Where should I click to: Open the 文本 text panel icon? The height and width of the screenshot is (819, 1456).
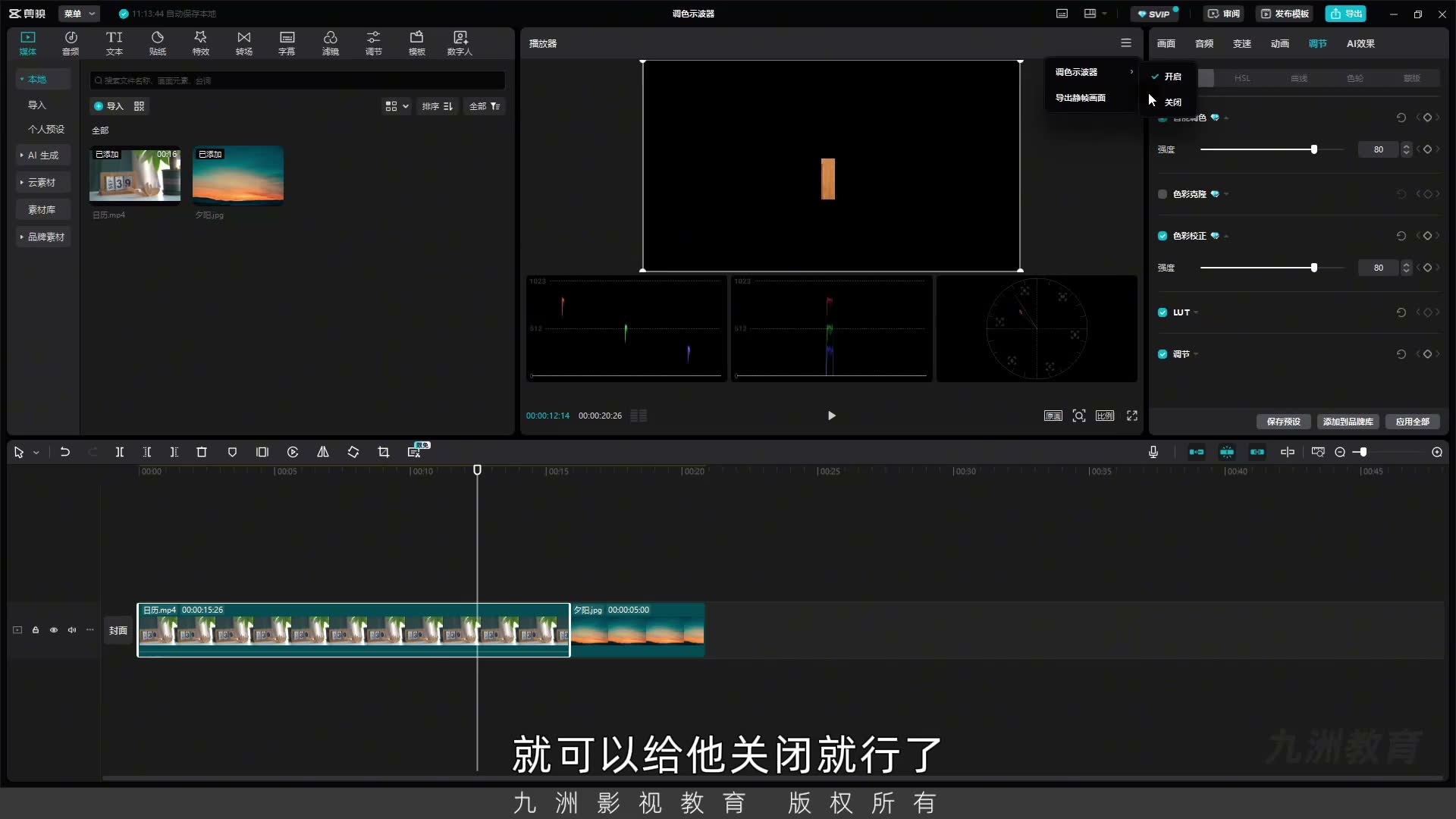[x=114, y=43]
